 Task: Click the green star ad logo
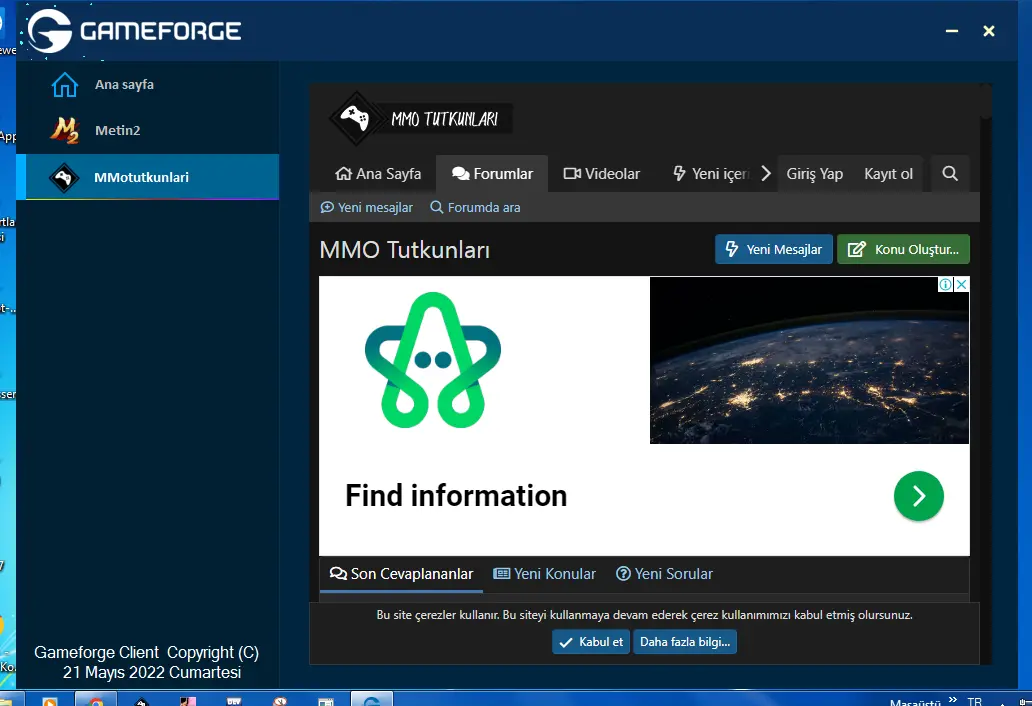point(432,360)
